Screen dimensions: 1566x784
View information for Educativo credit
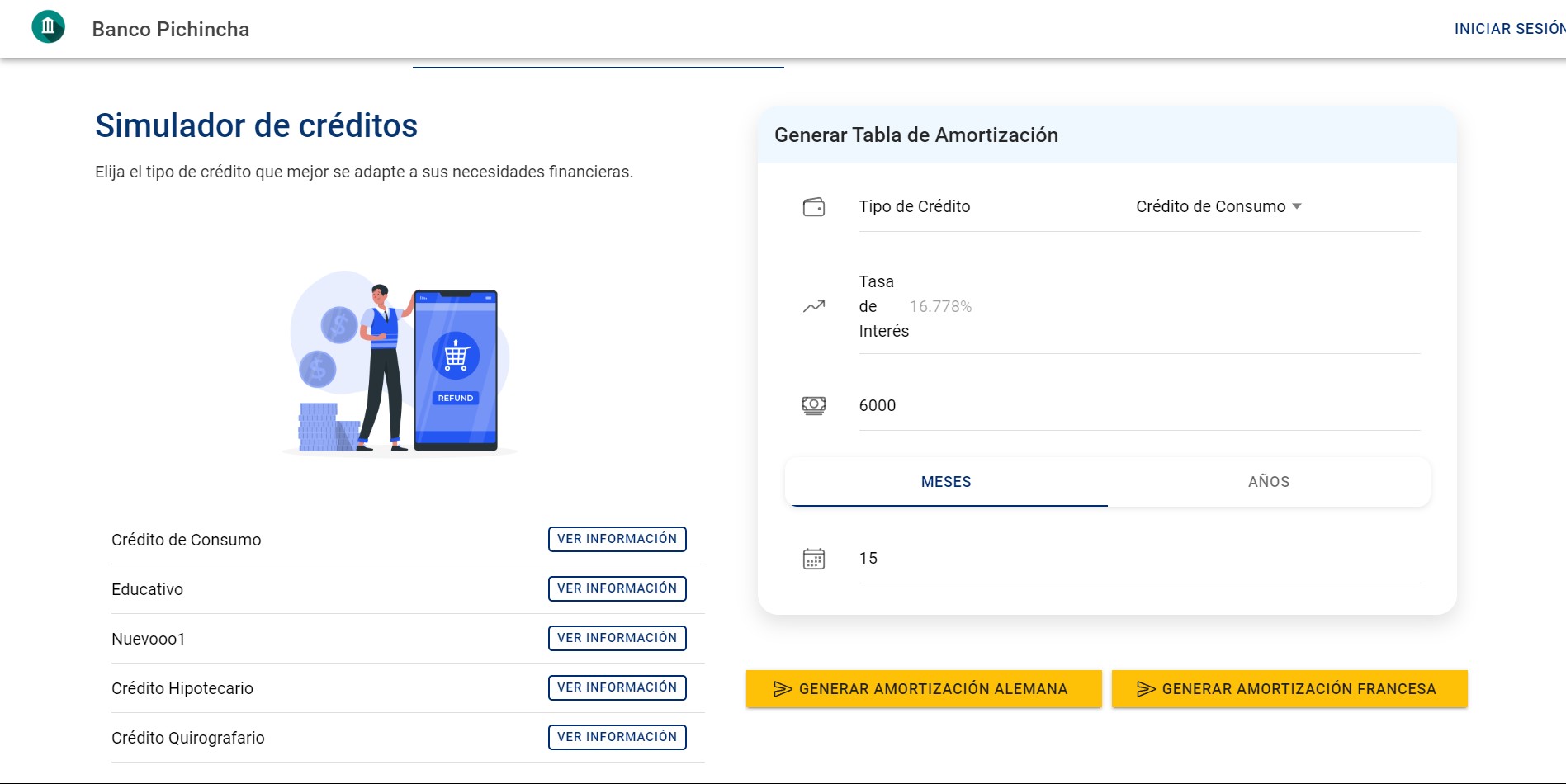[617, 588]
